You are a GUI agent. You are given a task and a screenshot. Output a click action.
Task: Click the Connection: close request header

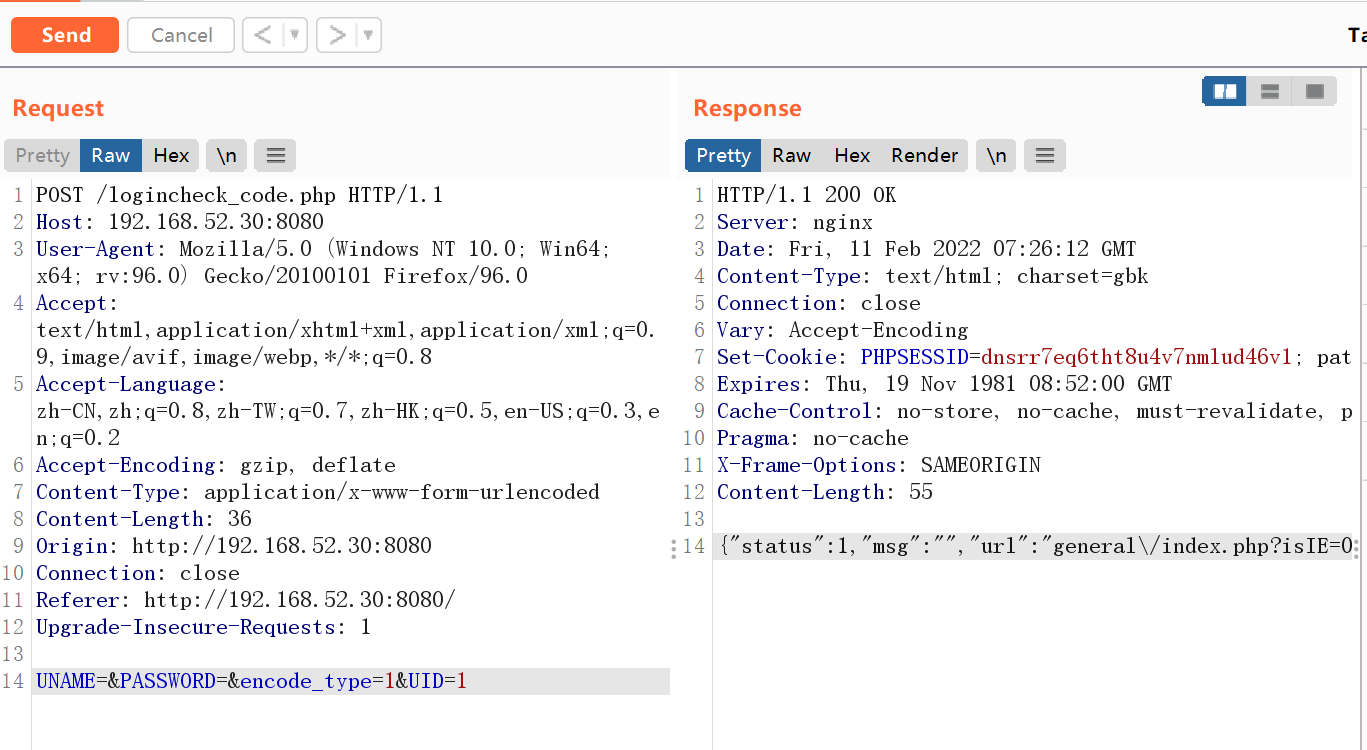click(x=138, y=573)
